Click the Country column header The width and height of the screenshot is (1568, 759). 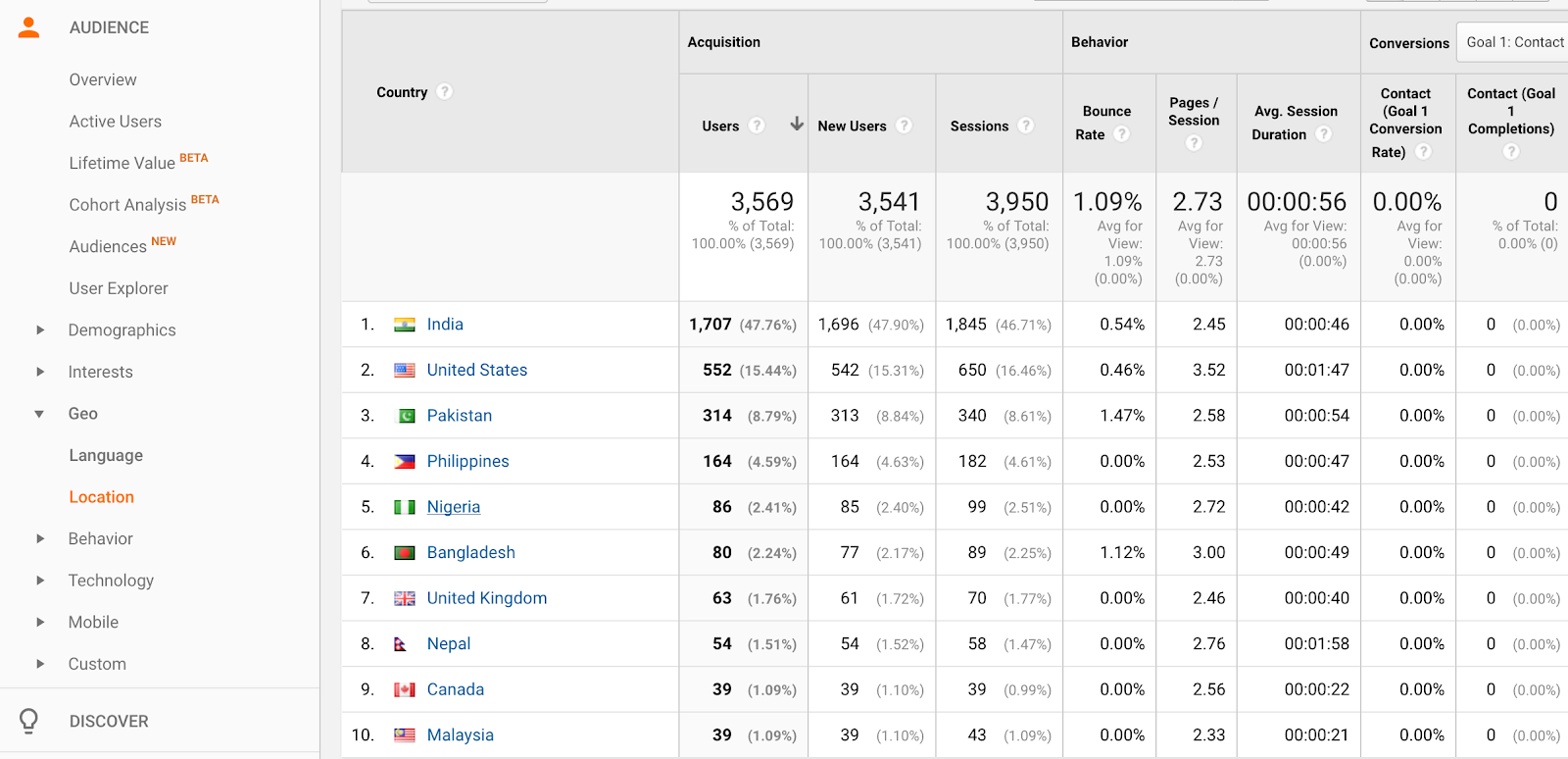(402, 92)
